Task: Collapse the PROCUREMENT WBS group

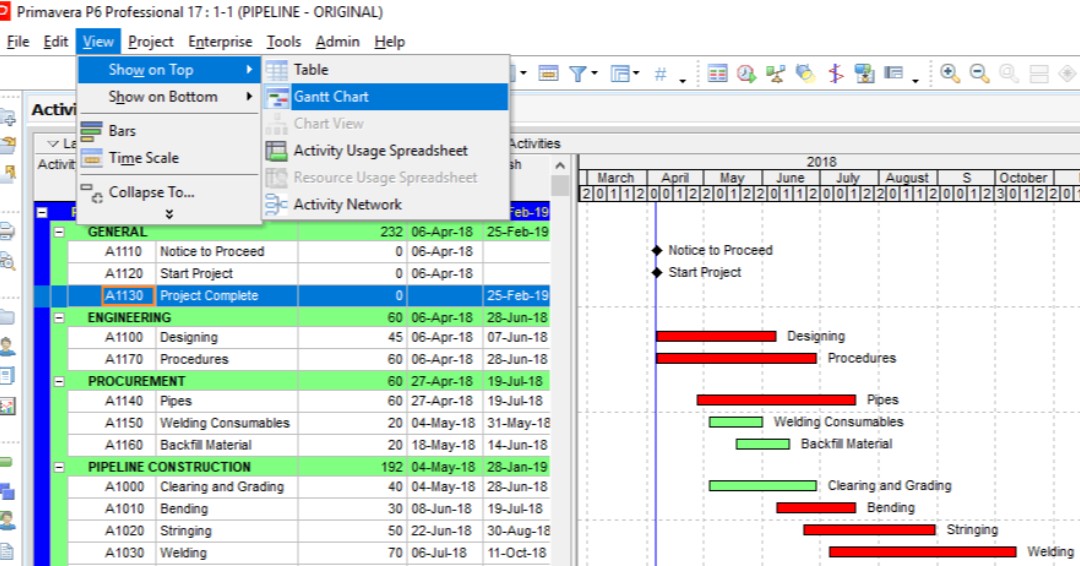Action: [59, 381]
